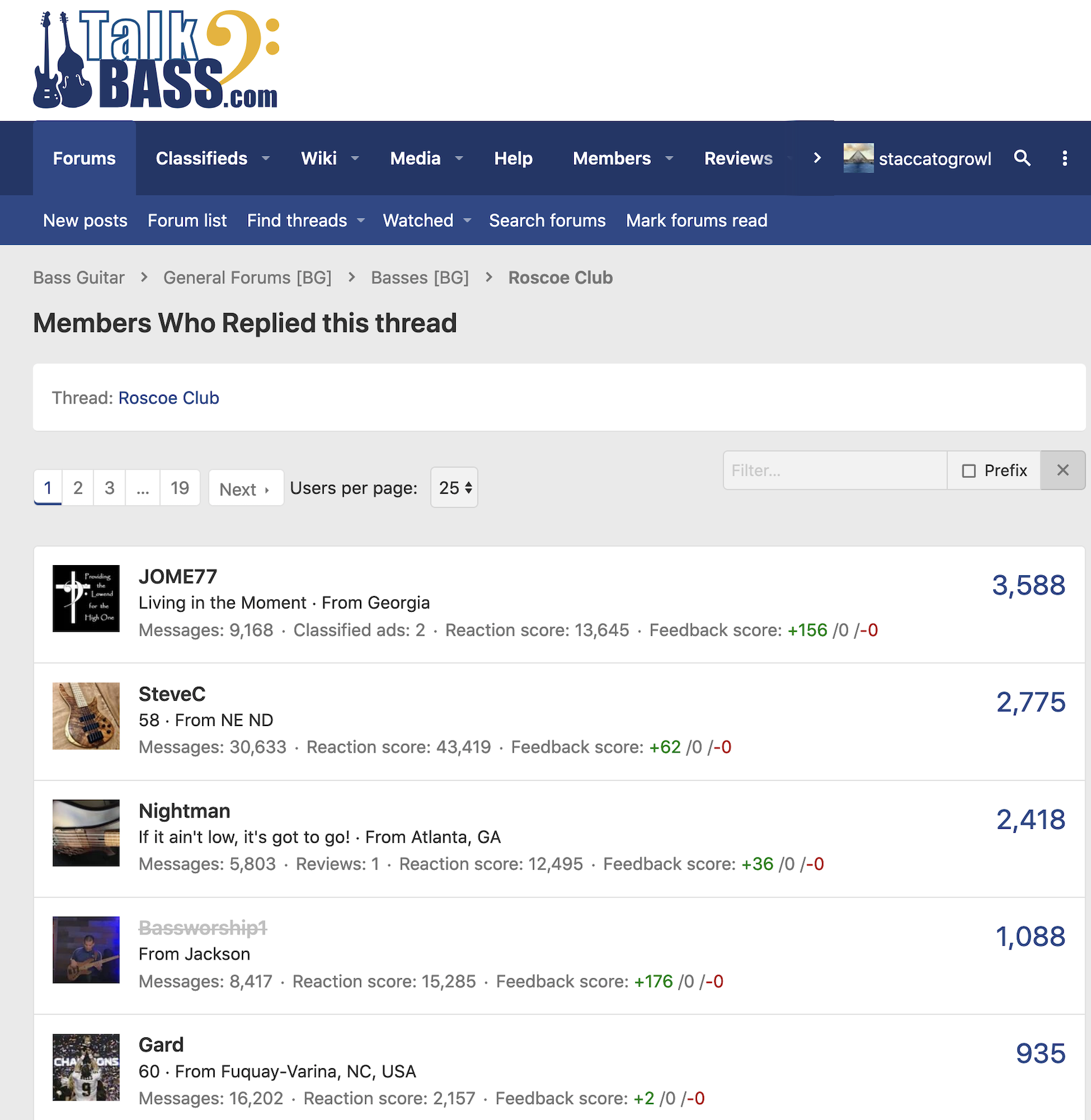Viewport: 1091px width, 1120px height.
Task: View Bassworship1's 1,088 replies count
Action: coord(1030,936)
